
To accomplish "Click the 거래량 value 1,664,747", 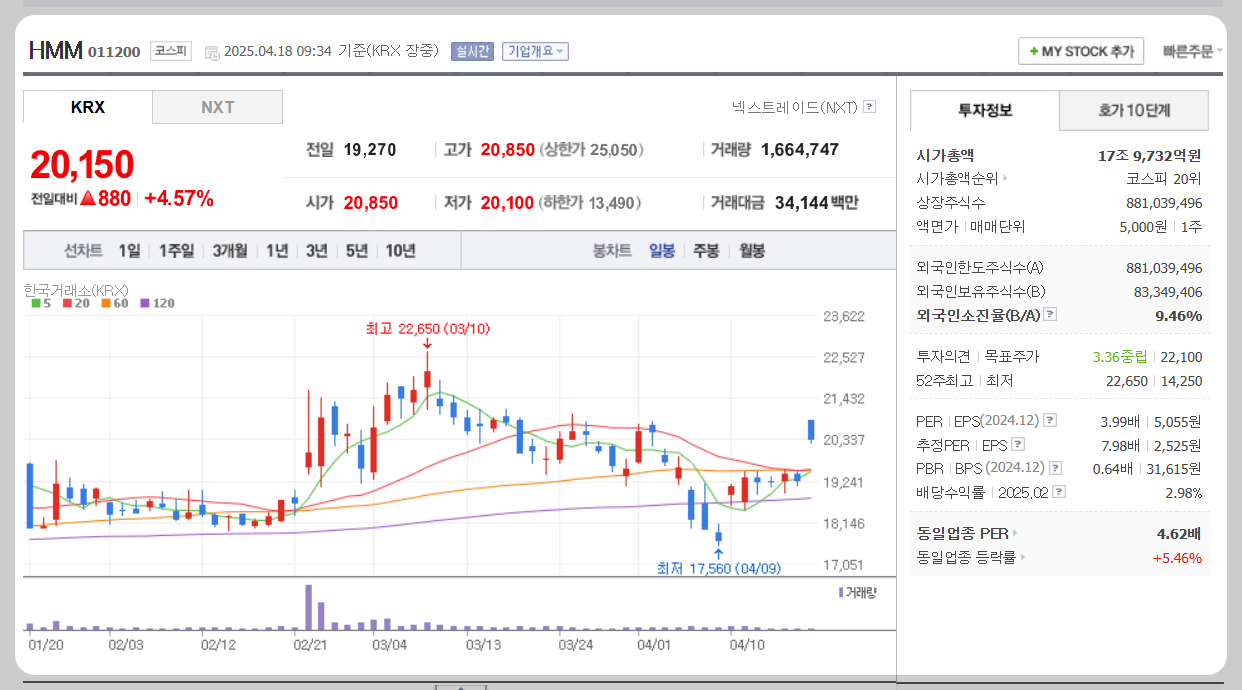I will tap(800, 150).
